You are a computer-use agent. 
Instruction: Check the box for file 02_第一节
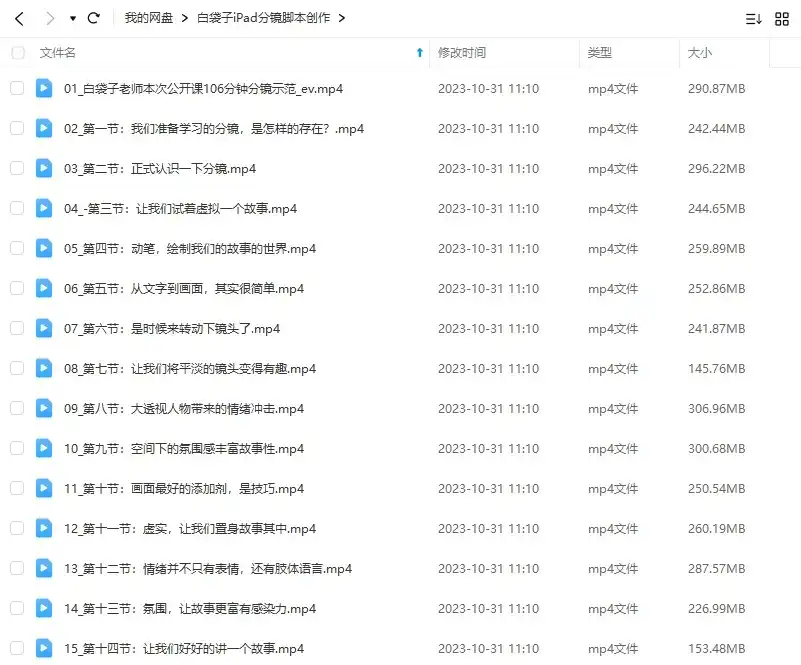pyautogui.click(x=17, y=128)
